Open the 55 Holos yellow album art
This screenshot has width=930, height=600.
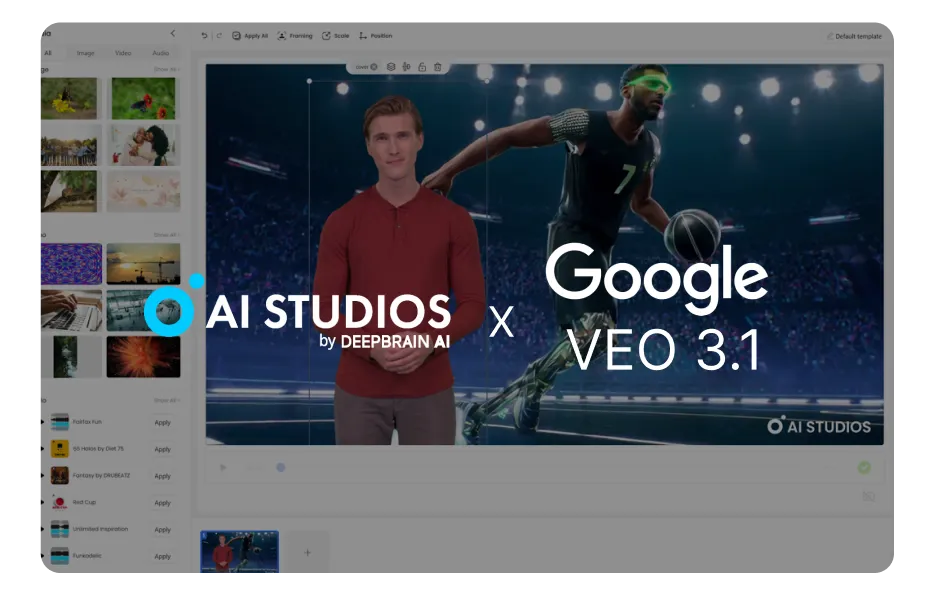[x=59, y=449]
